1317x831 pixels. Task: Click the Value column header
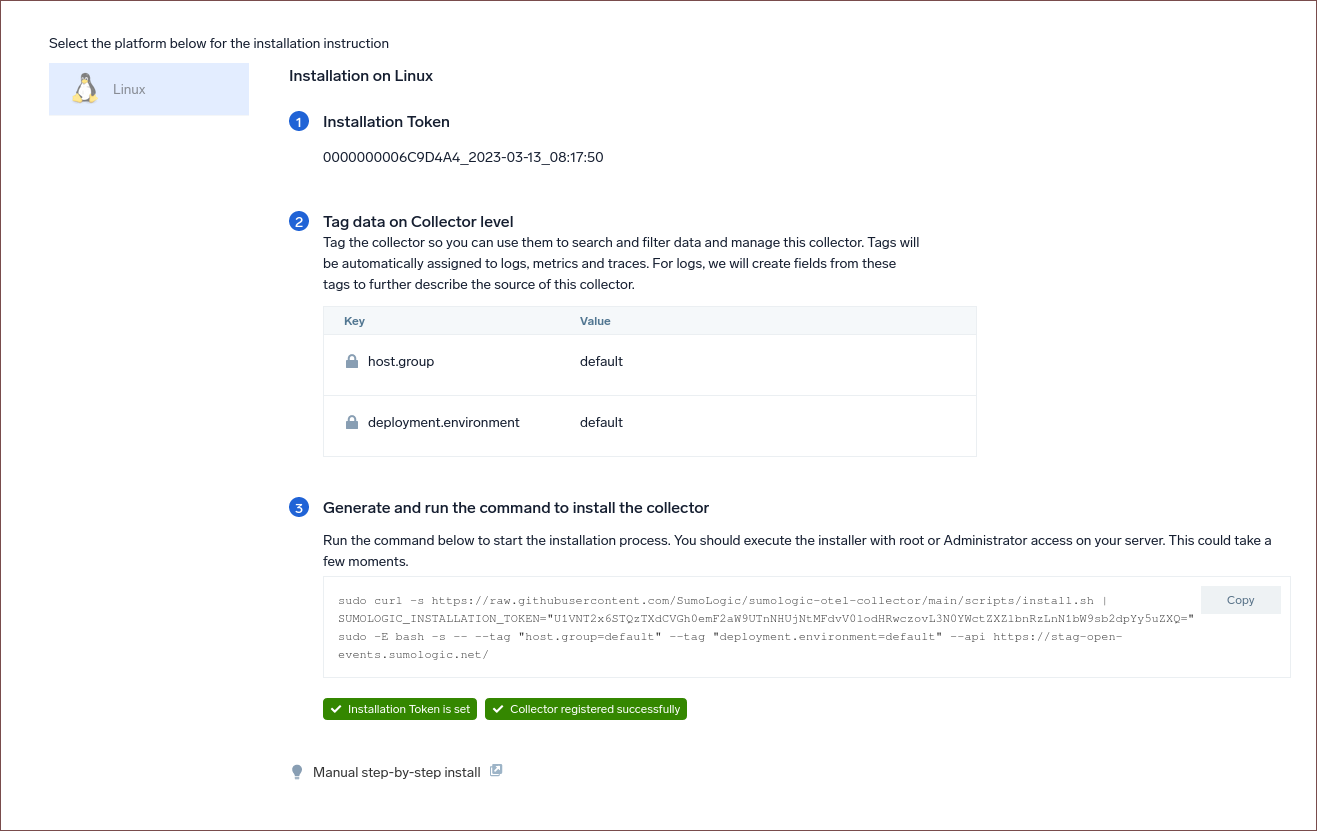pyautogui.click(x=595, y=321)
